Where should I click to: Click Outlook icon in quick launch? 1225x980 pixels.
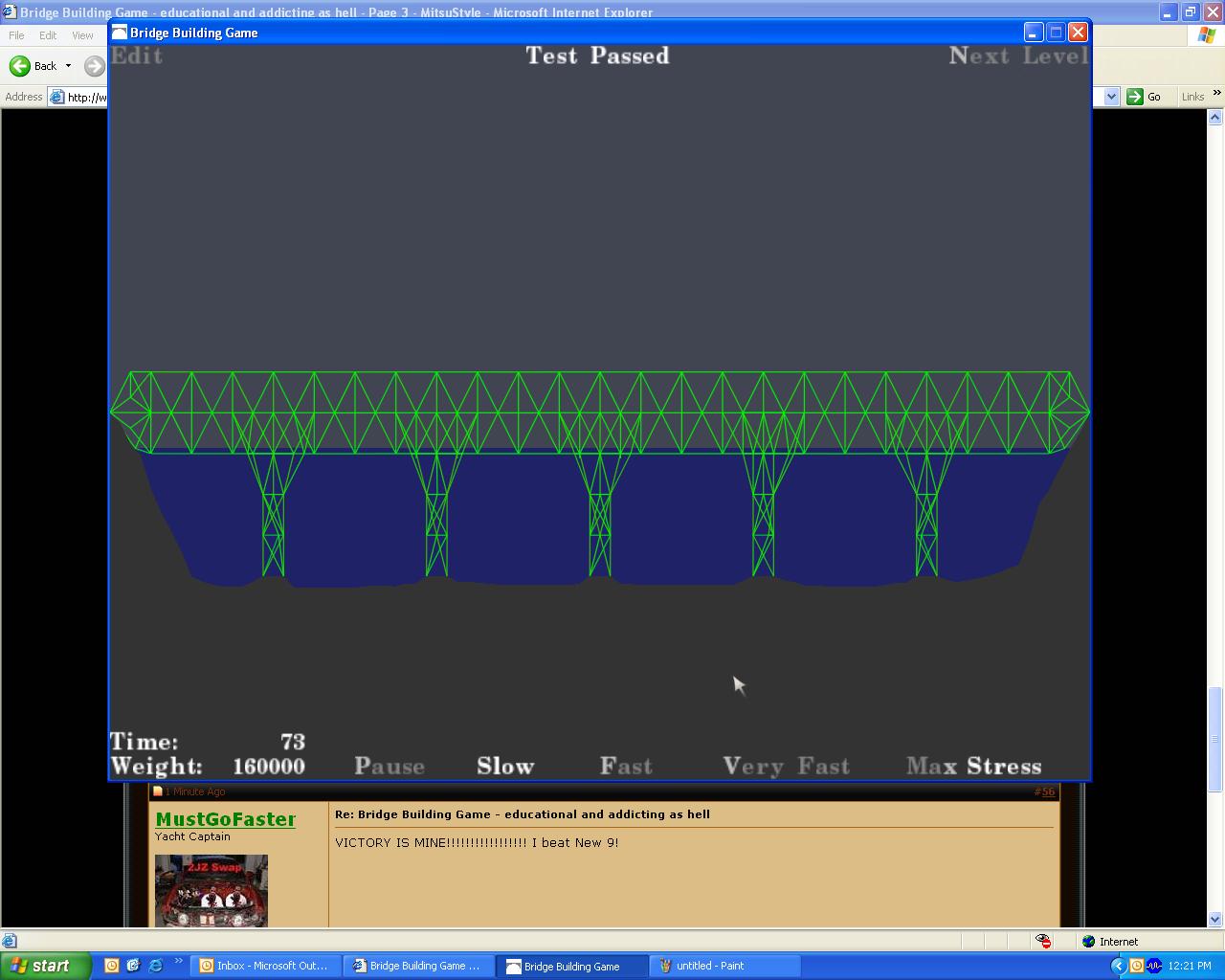[112, 966]
